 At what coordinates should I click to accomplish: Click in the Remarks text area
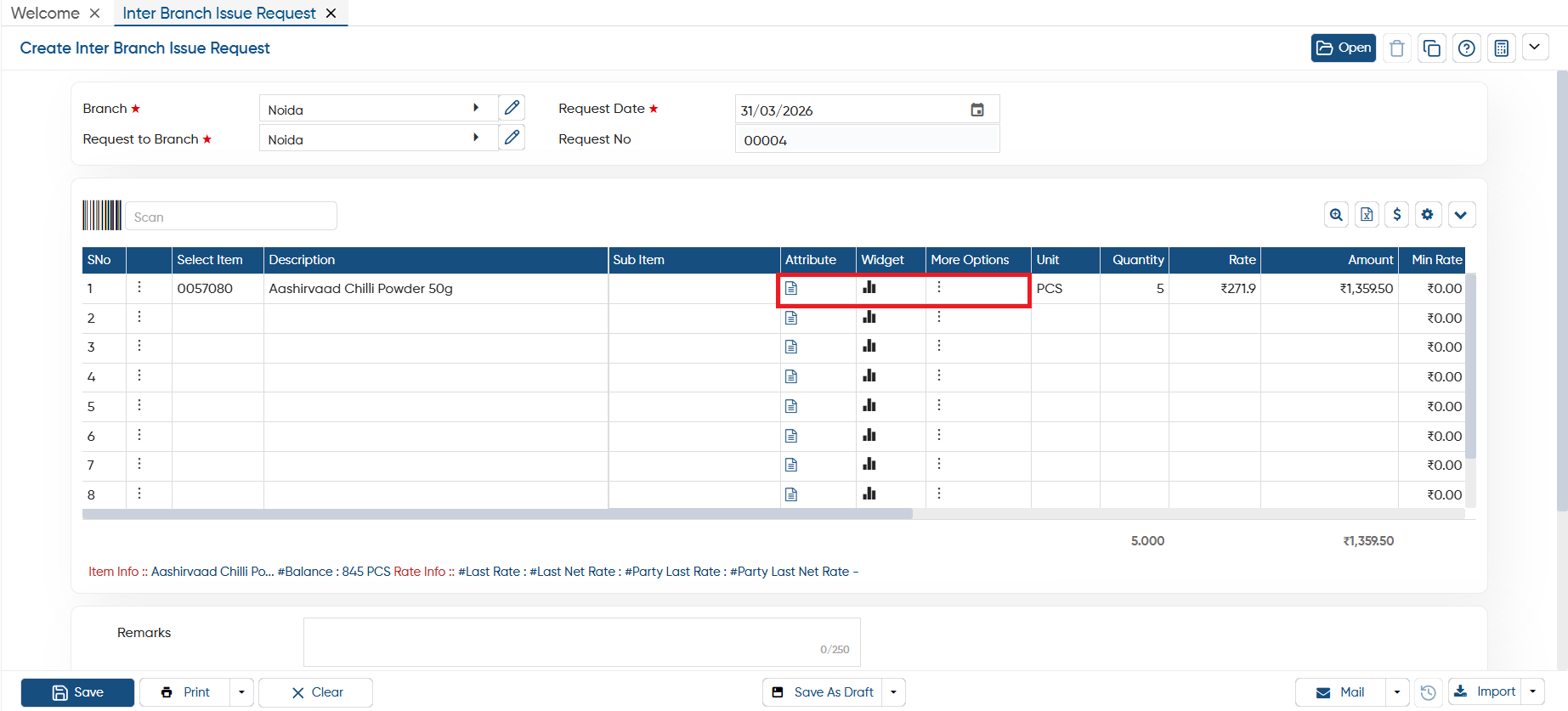[x=582, y=641]
